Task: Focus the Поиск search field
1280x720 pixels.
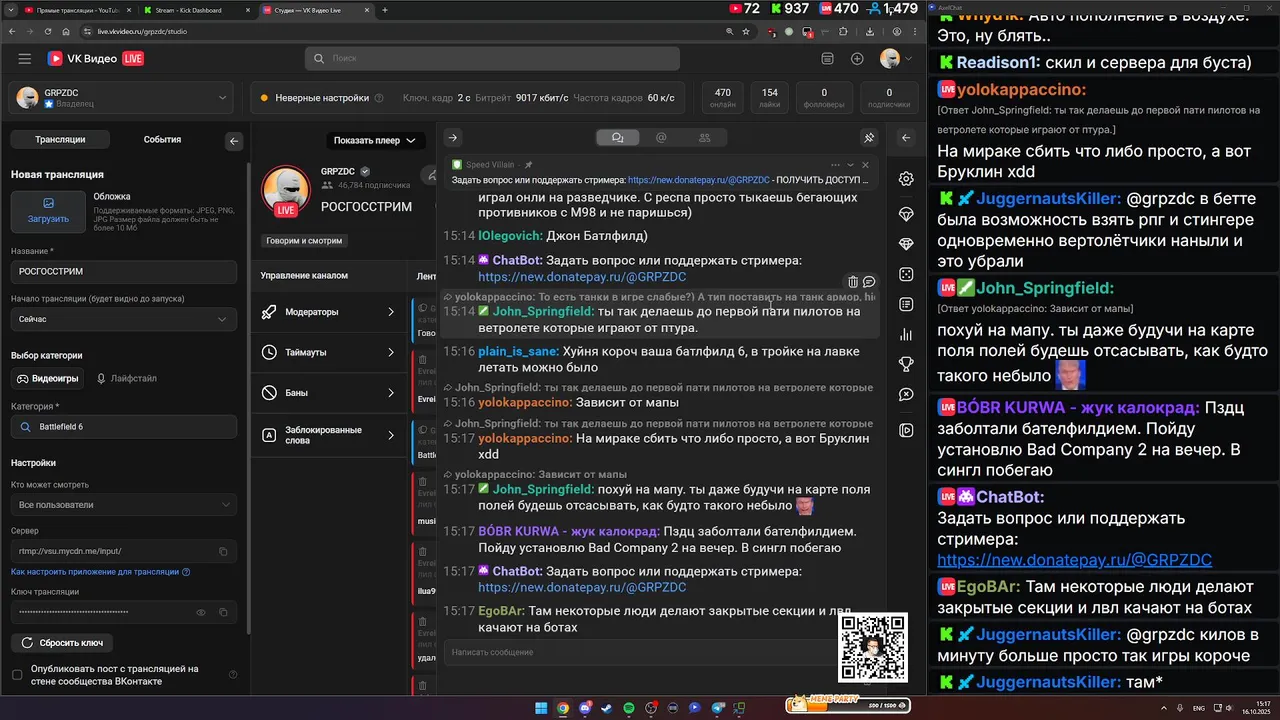Action: (x=492, y=59)
